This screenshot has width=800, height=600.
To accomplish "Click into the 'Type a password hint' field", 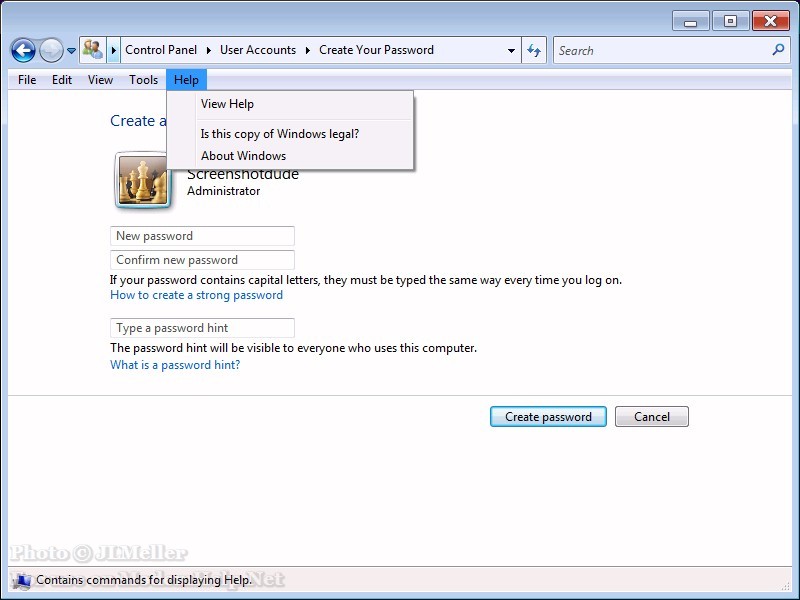I will point(202,328).
